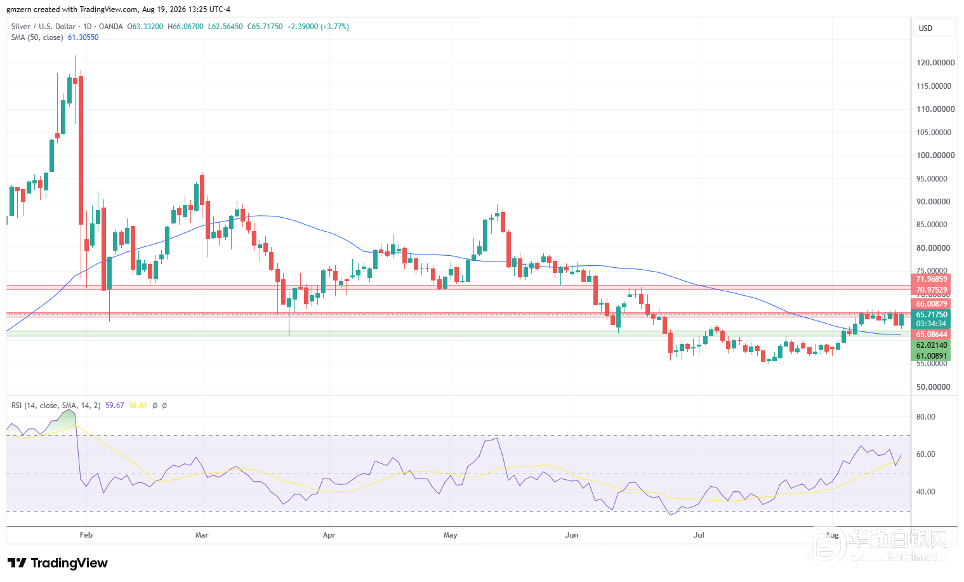Click the 66.00879 price label
Viewport: 964px width, 582px height.
[931, 304]
